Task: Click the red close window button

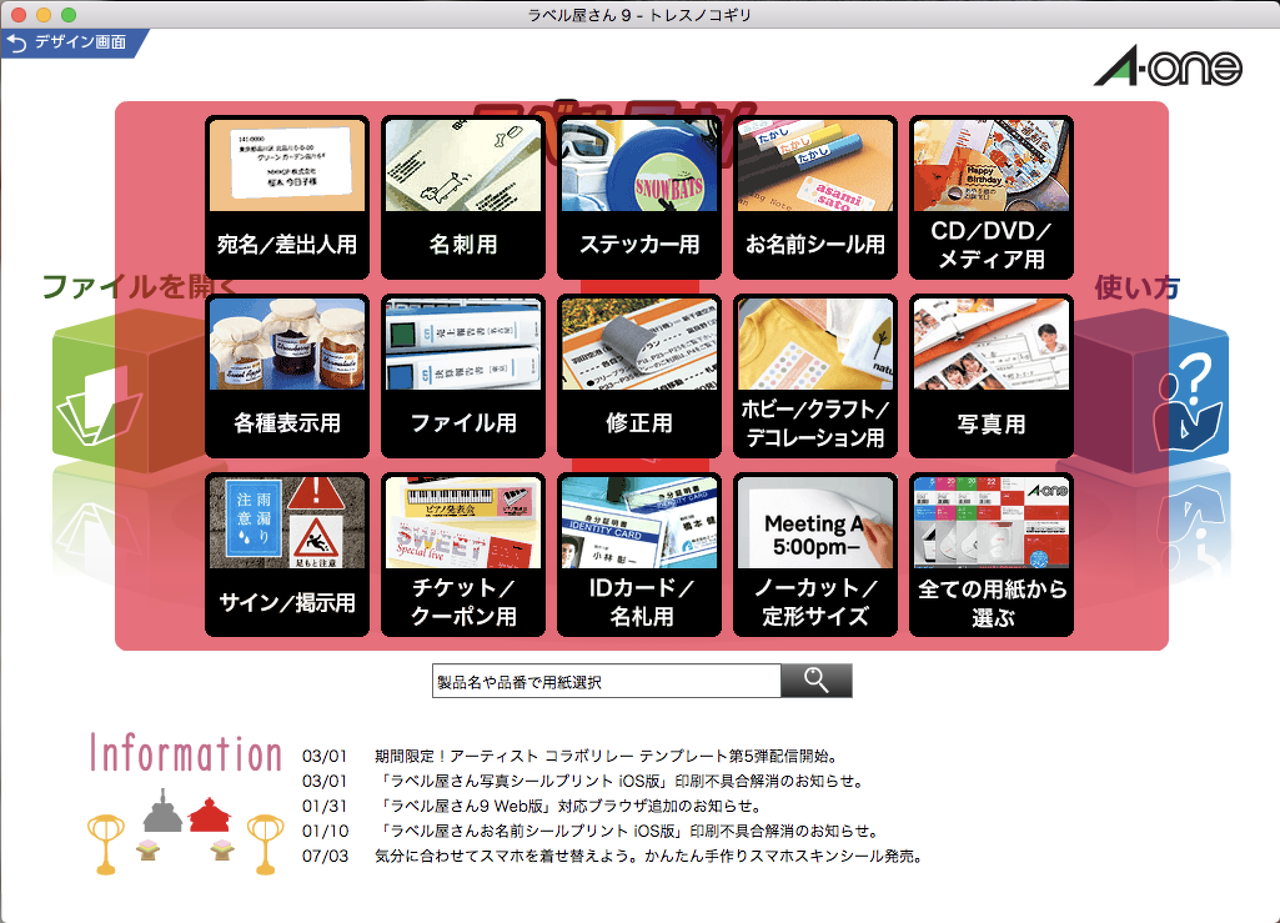Action: click(18, 15)
